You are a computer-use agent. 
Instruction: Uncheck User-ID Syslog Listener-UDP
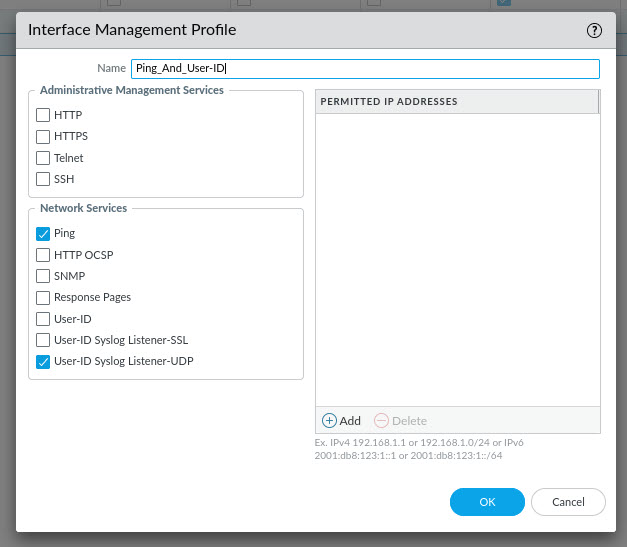[x=43, y=362]
